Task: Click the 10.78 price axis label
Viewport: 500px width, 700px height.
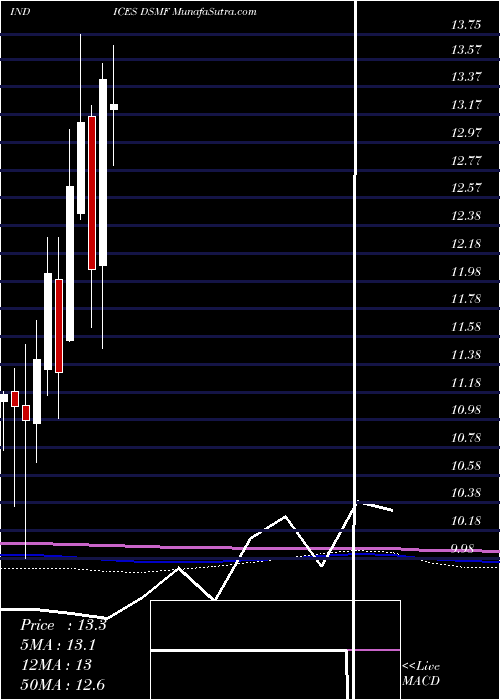Action: (x=466, y=438)
